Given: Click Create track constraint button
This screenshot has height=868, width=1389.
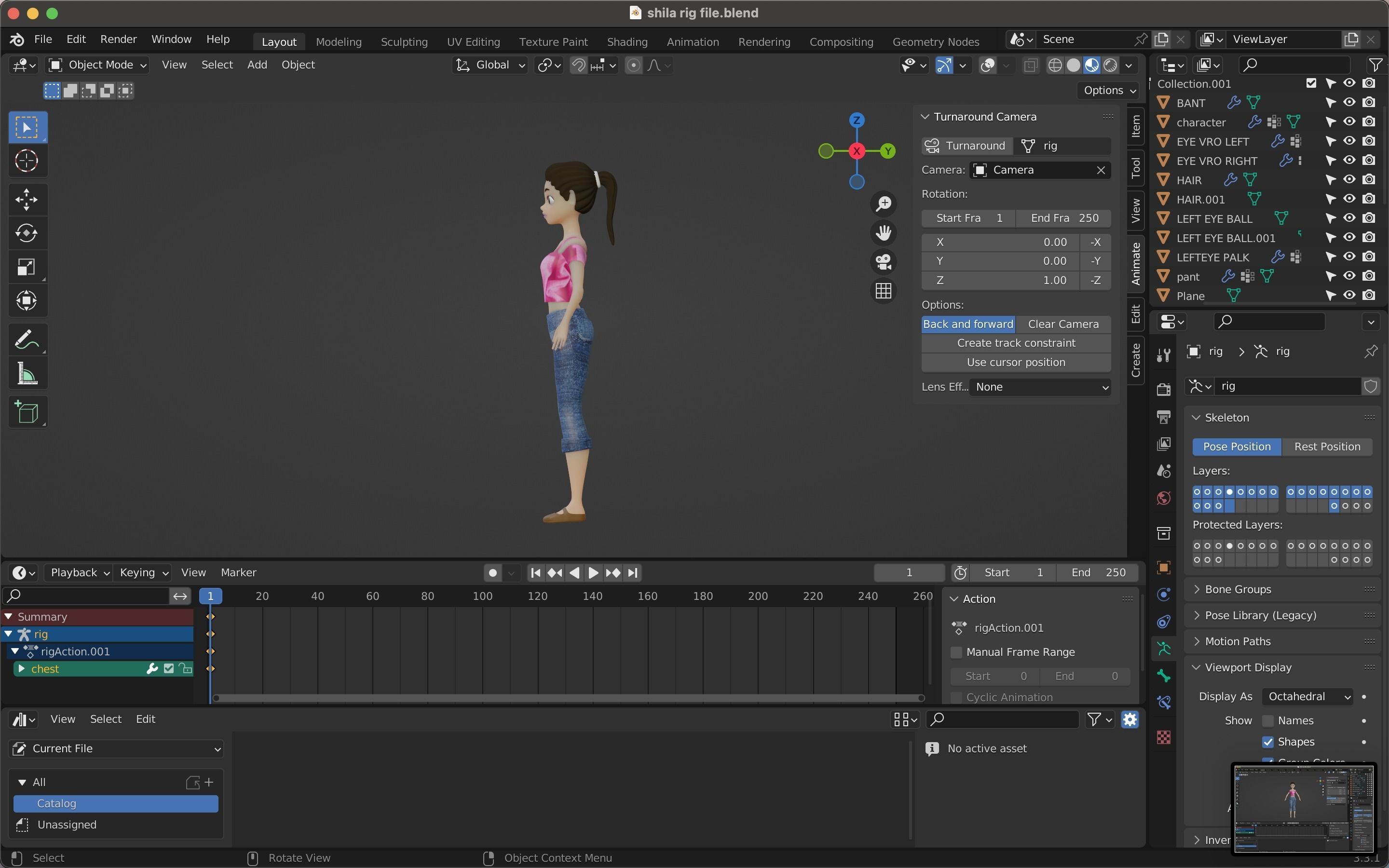Looking at the screenshot, I should click(1016, 343).
